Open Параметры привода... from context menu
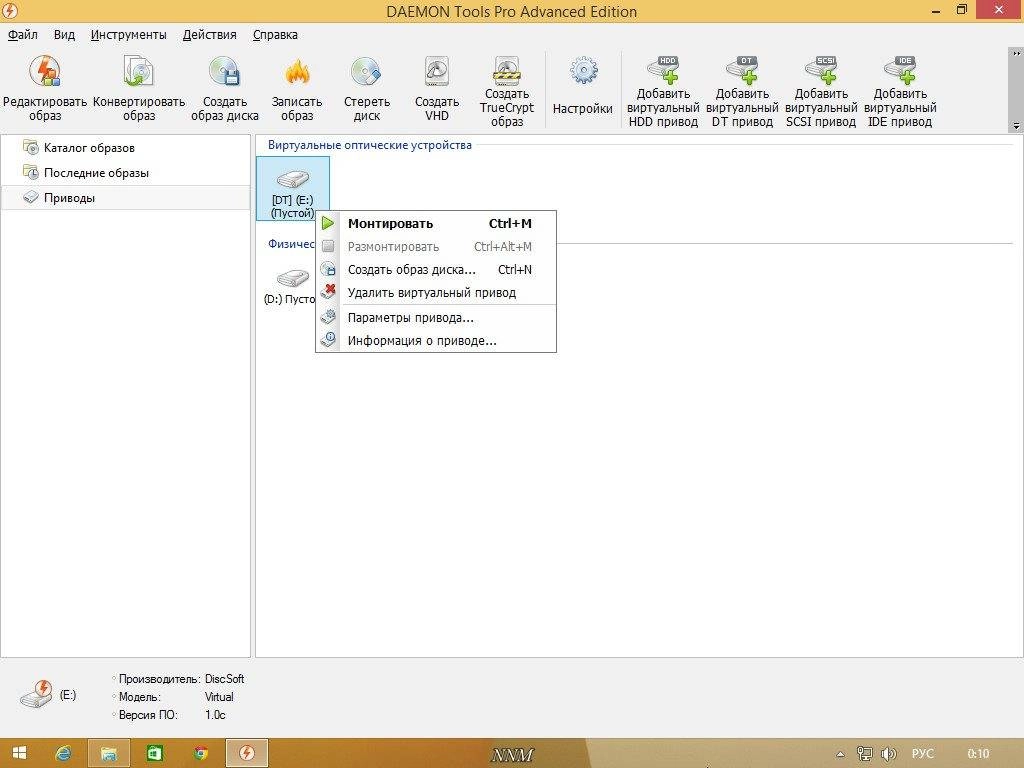 click(436, 318)
